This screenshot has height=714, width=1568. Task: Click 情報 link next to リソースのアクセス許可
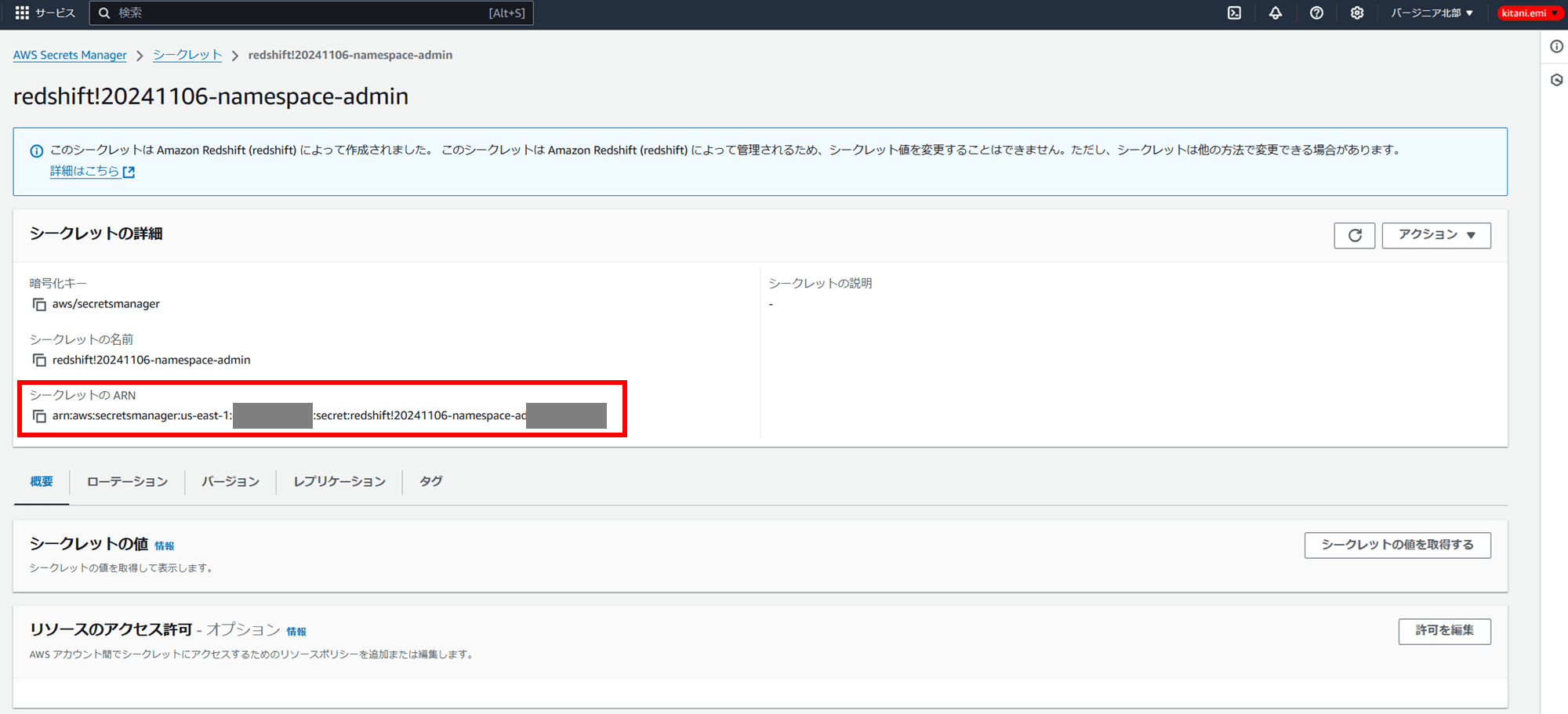[x=296, y=632]
